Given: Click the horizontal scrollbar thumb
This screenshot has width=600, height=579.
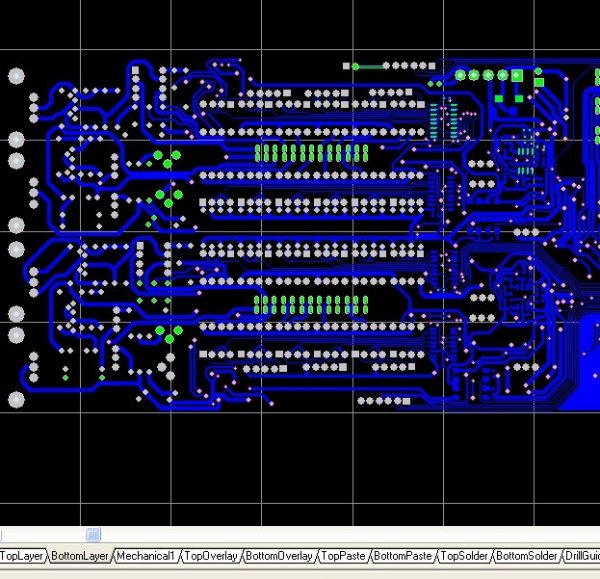Looking at the screenshot, I should pyautogui.click(x=93, y=534).
